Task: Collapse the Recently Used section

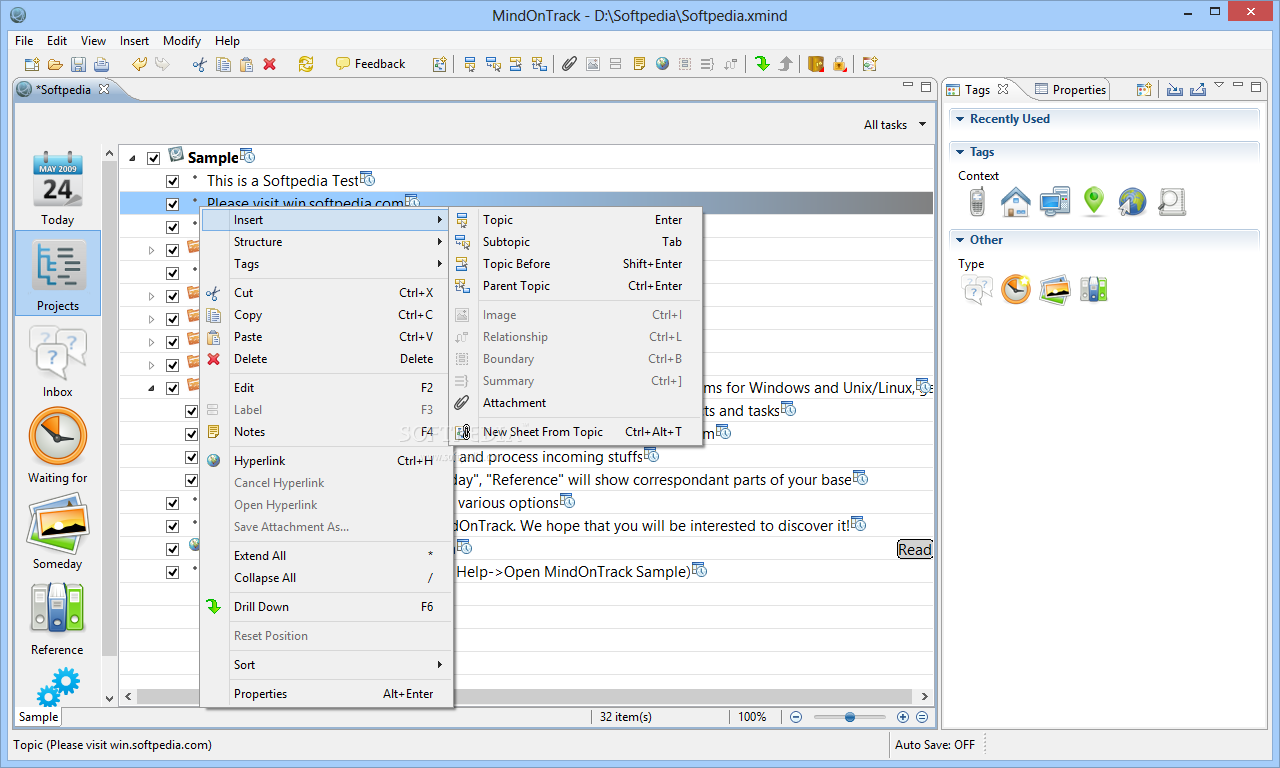Action: [x=958, y=119]
